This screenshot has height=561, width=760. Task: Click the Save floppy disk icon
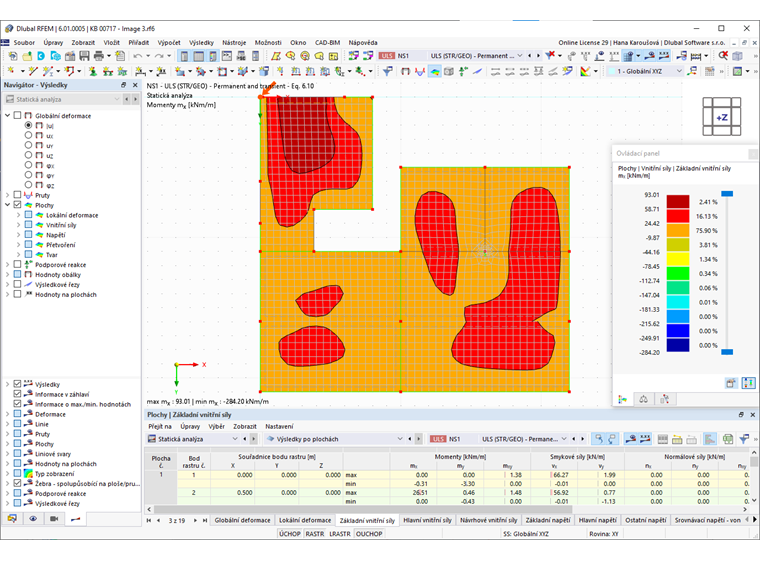click(84, 56)
